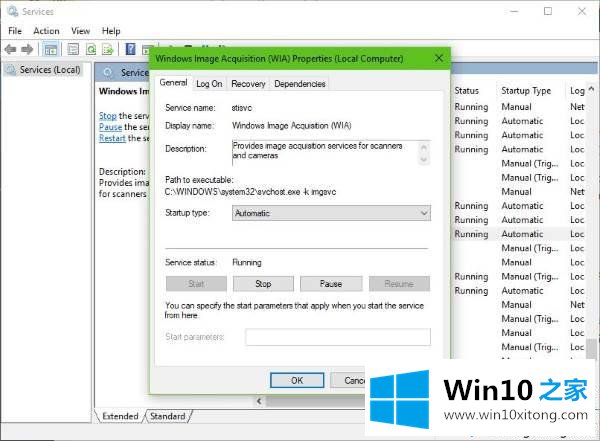
Task: Sort by the Startup Type column header
Action: click(x=526, y=91)
